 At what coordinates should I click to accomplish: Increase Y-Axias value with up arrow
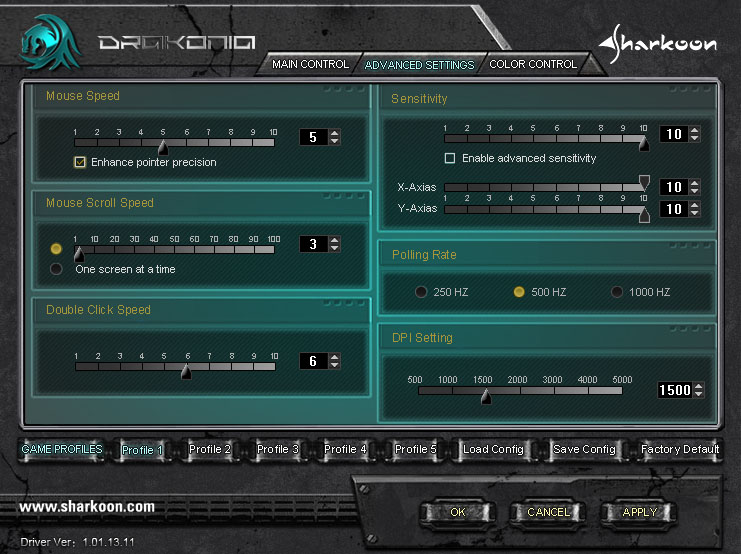pos(694,205)
